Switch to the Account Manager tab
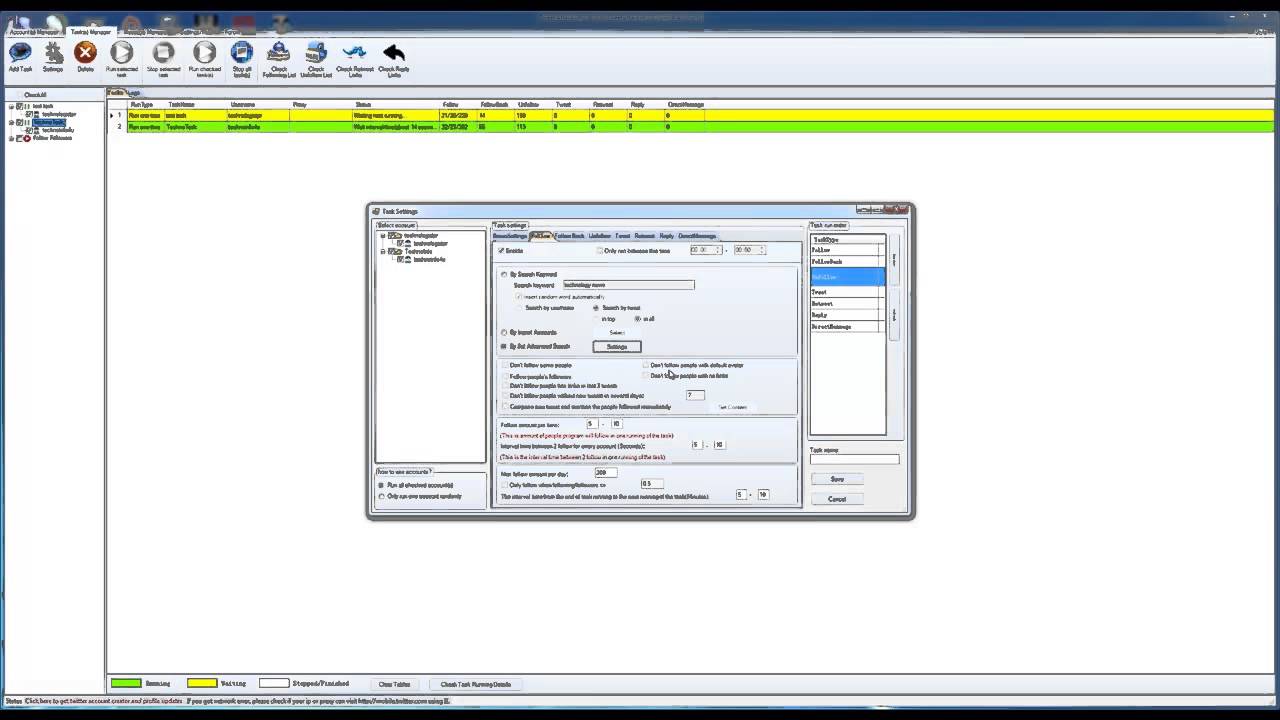1280x720 pixels. (34, 32)
